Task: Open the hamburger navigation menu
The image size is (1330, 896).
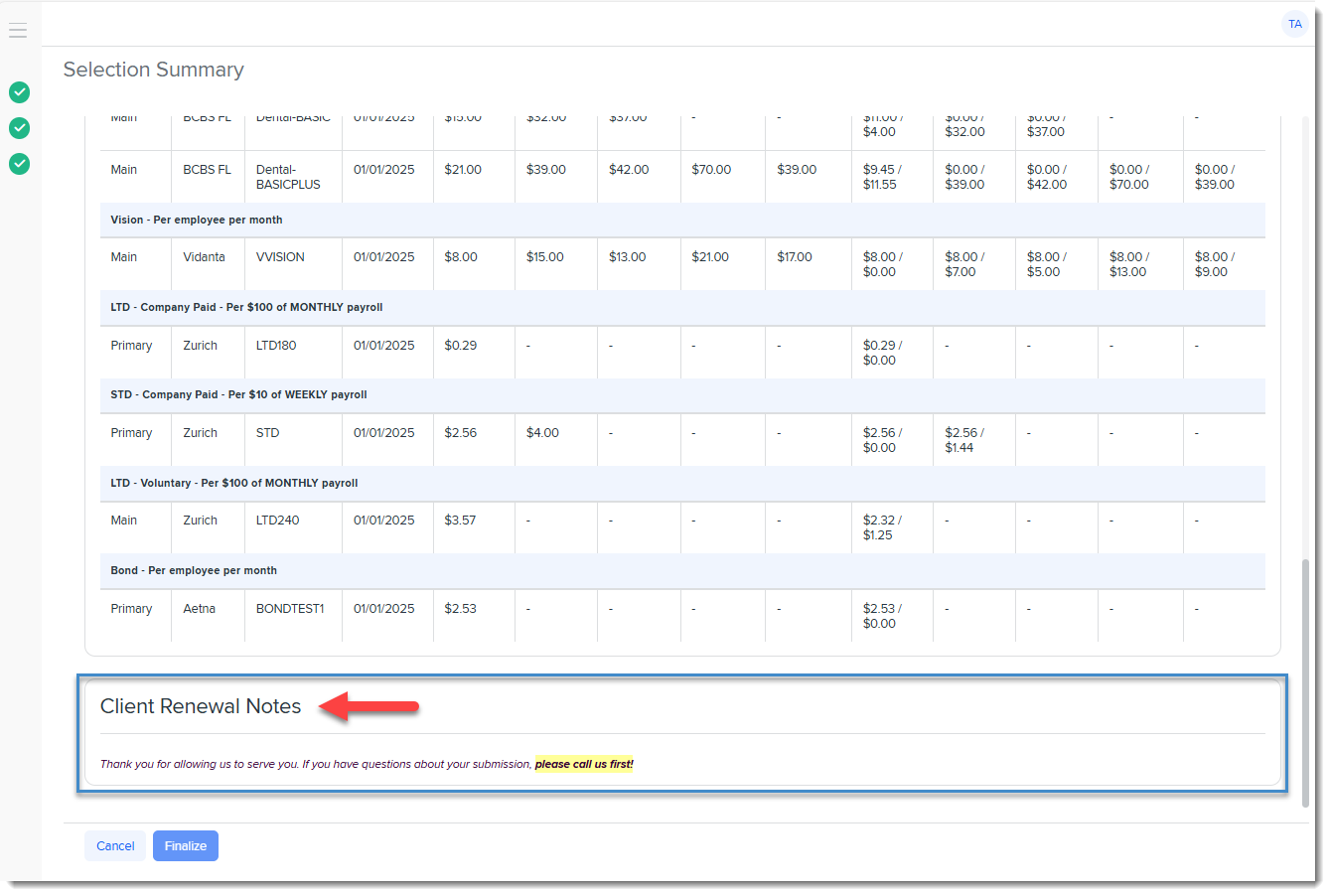Action: pyautogui.click(x=18, y=31)
